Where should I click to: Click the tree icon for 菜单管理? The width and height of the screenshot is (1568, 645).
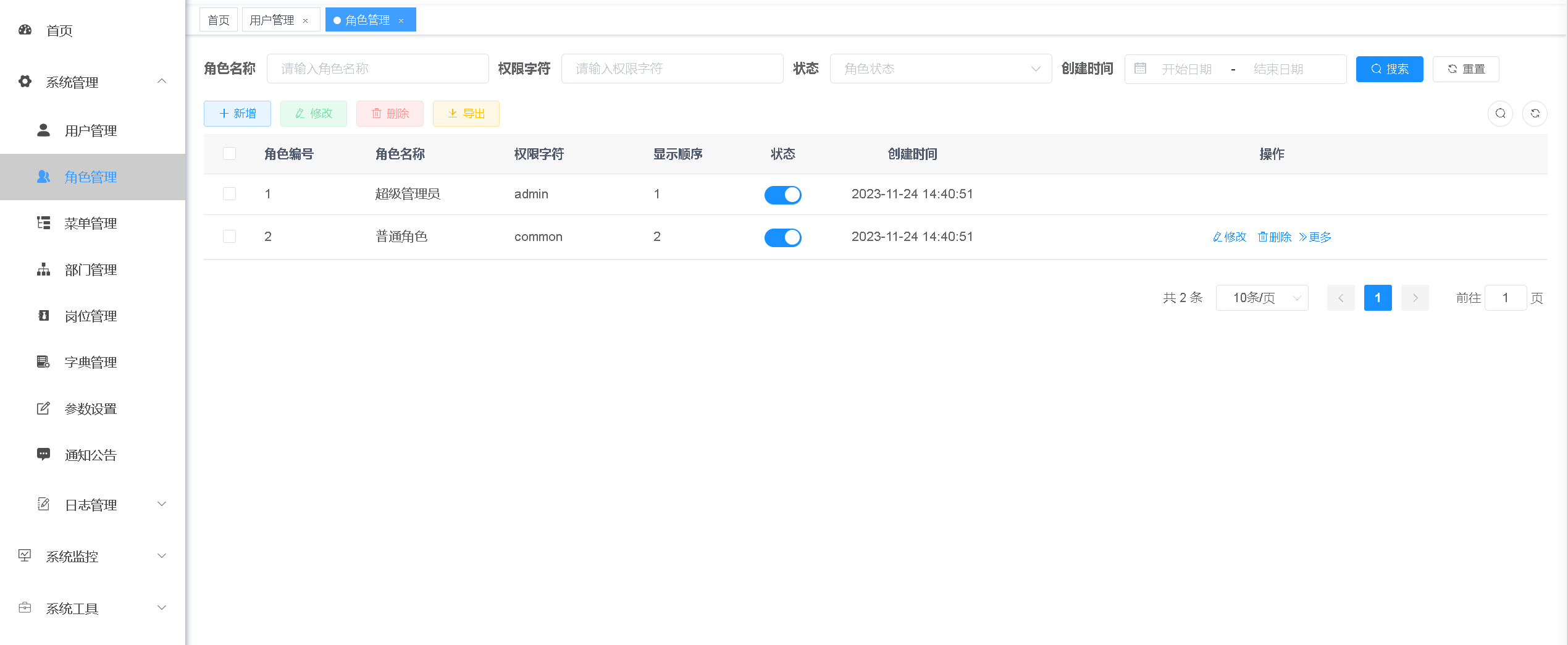click(43, 222)
